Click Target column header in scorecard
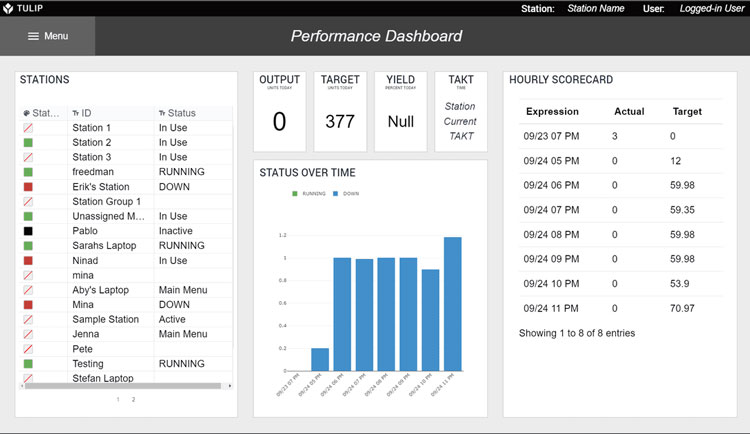The width and height of the screenshot is (750, 434). pyautogui.click(x=687, y=111)
